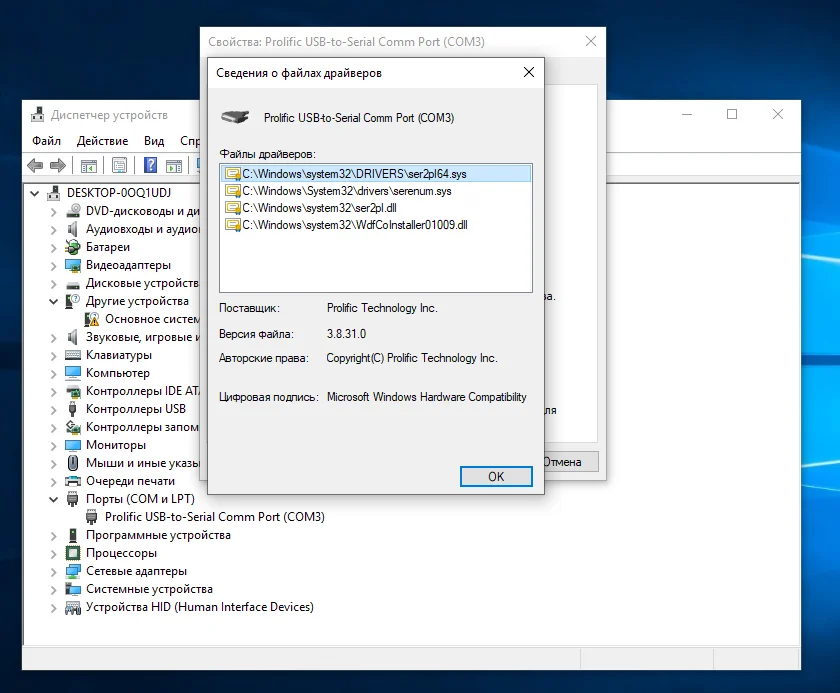Click the Другие устройства unknown device icon
The width and height of the screenshot is (840, 693).
coord(73,301)
